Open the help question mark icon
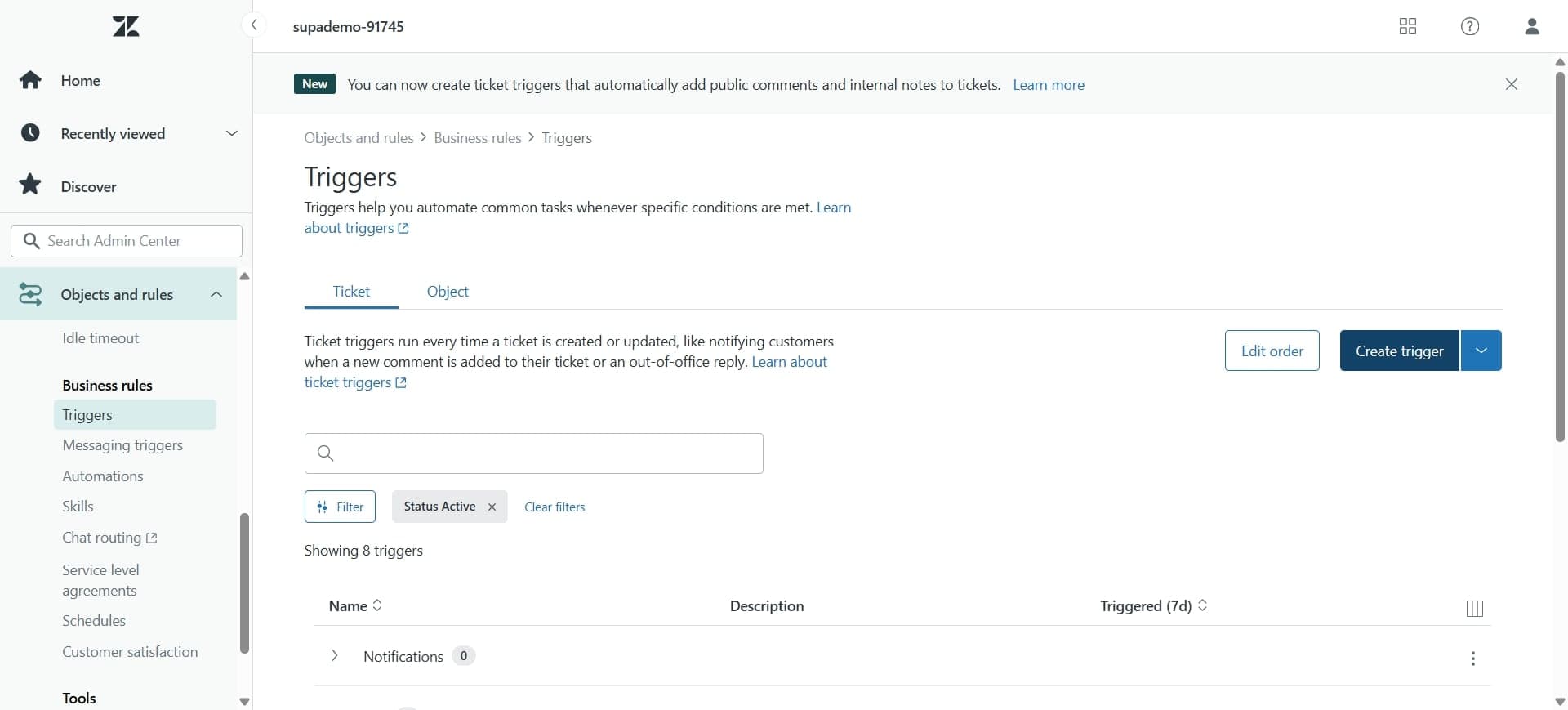 pyautogui.click(x=1469, y=27)
